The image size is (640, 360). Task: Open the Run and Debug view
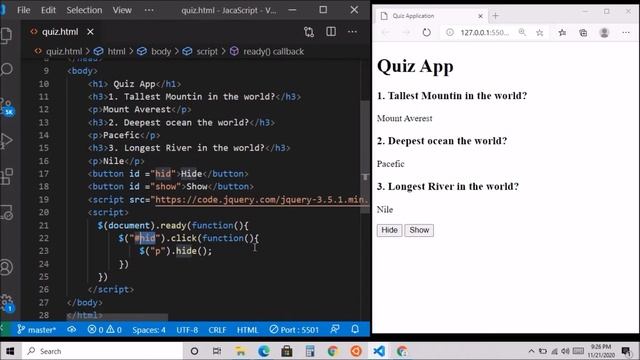[x=6, y=141]
